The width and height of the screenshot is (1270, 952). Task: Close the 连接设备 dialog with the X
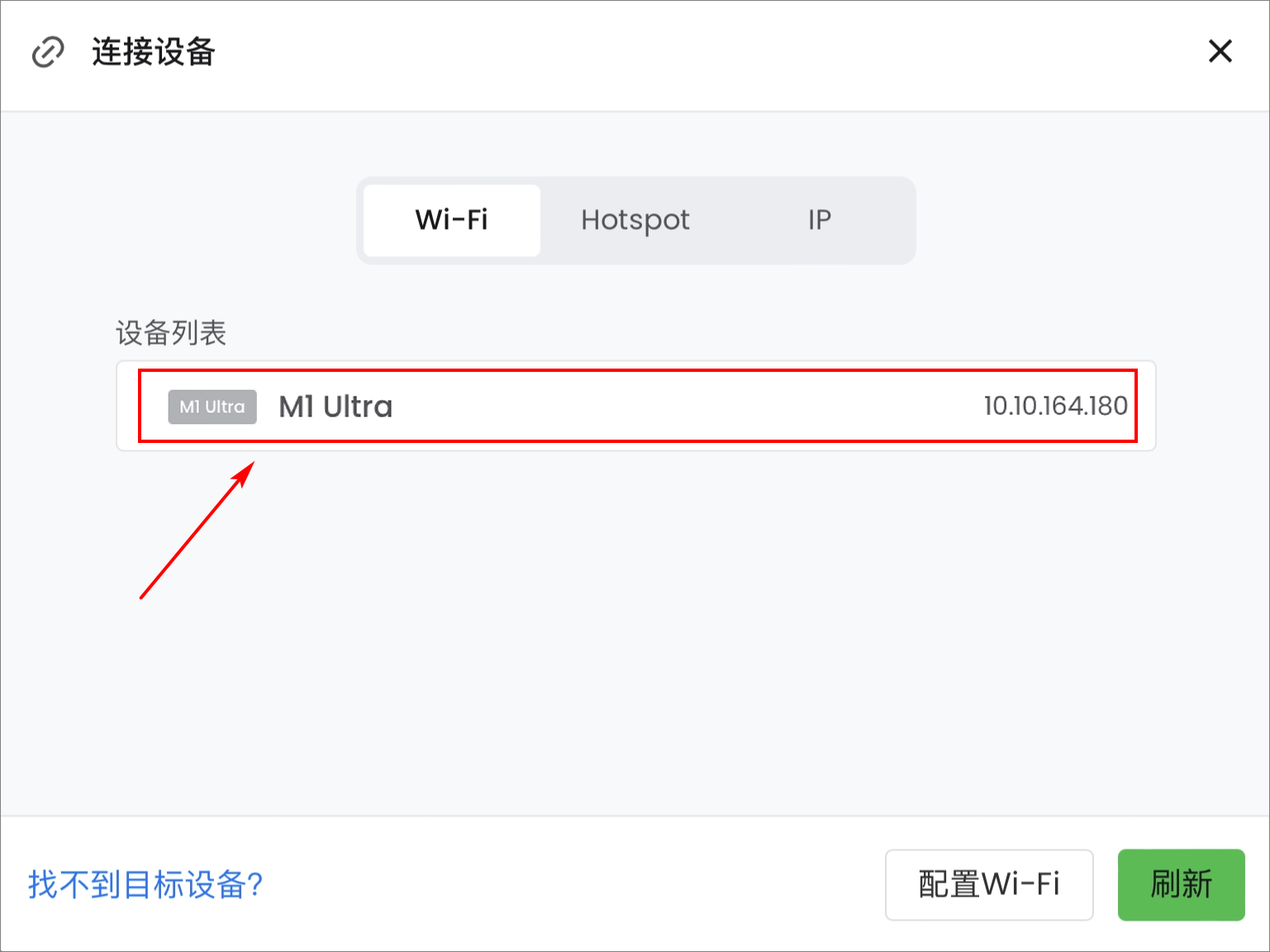pos(1220,51)
